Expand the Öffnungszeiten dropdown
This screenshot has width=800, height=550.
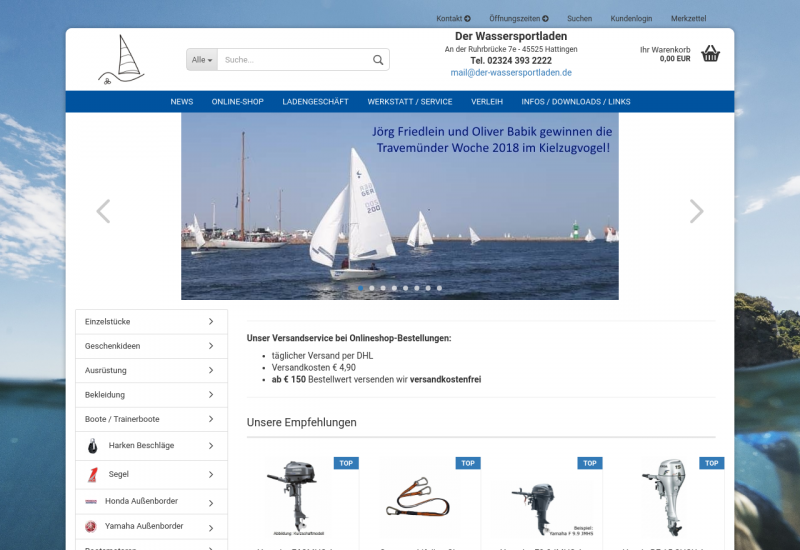coord(518,18)
